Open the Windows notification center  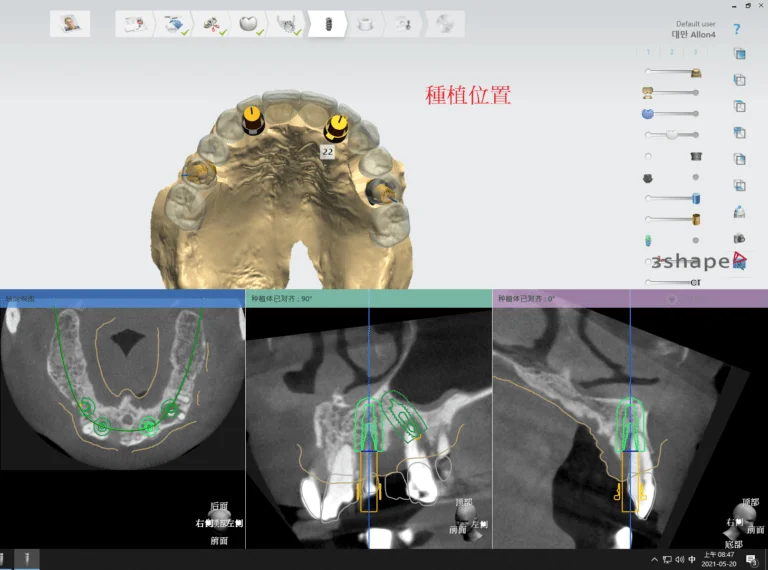(x=751, y=559)
